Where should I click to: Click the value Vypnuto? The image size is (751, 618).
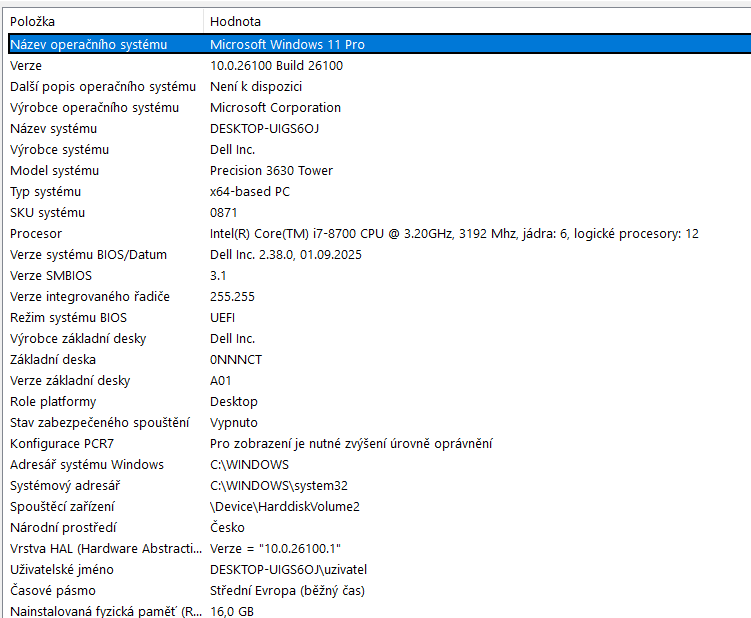234,423
